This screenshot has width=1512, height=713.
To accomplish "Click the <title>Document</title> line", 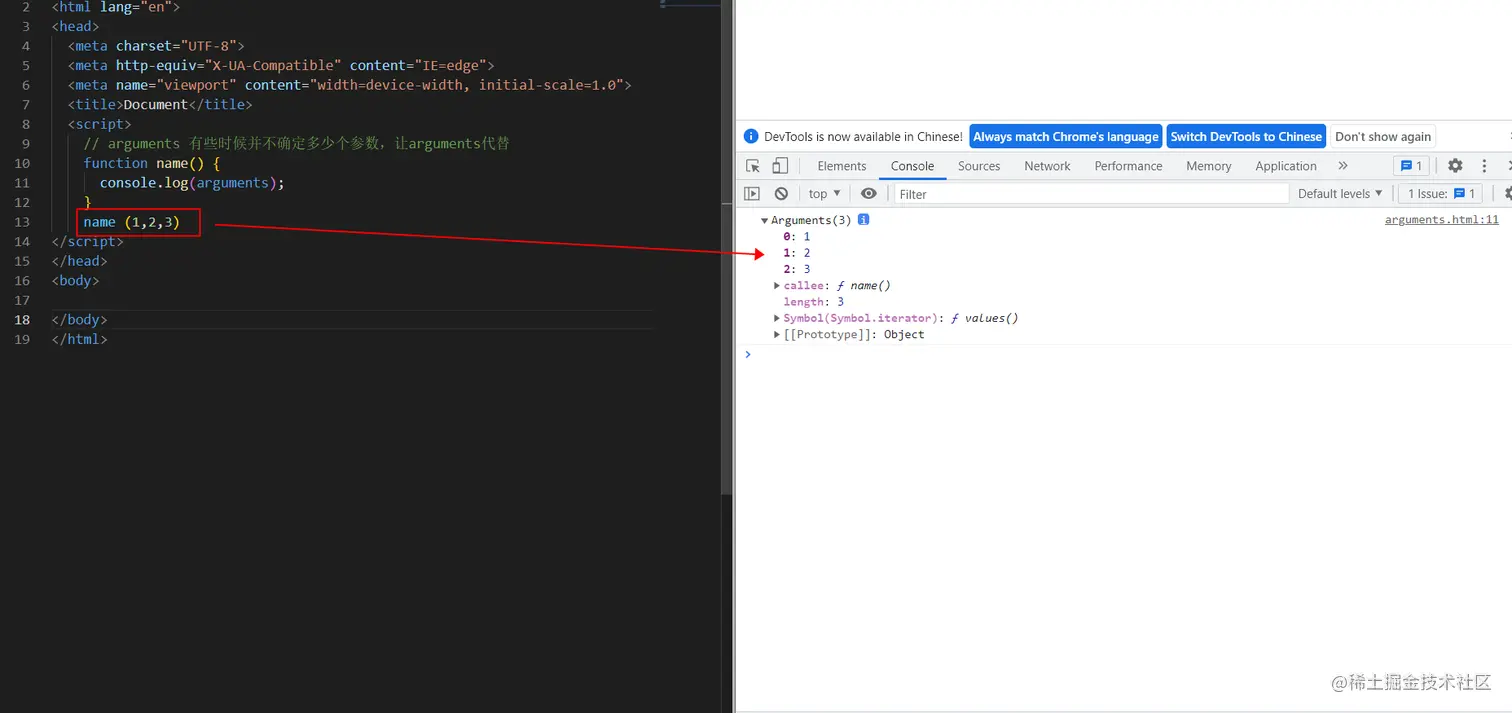I will click(160, 105).
